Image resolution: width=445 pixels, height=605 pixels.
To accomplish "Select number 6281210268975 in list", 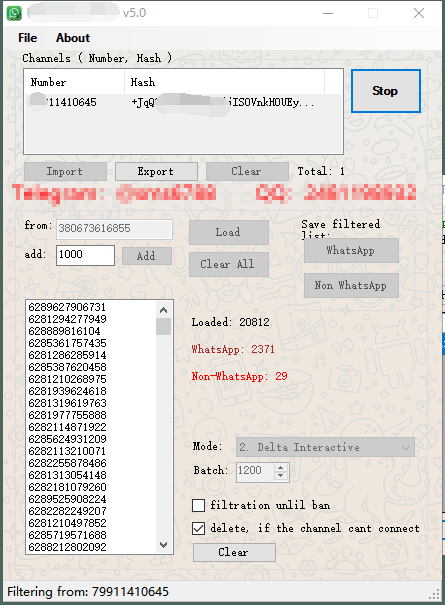I will 67,379.
